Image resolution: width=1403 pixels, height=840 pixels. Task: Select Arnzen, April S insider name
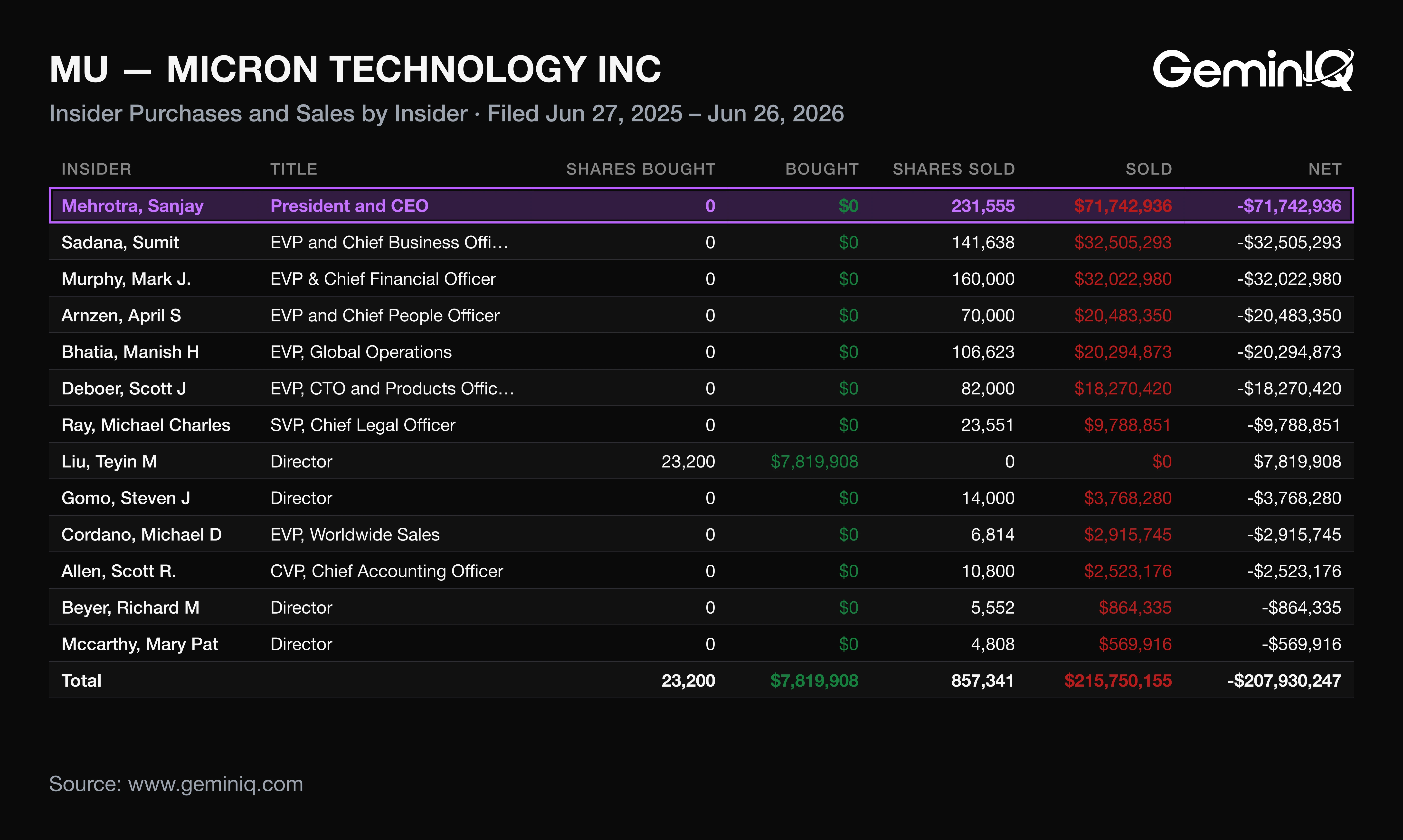pos(121,315)
